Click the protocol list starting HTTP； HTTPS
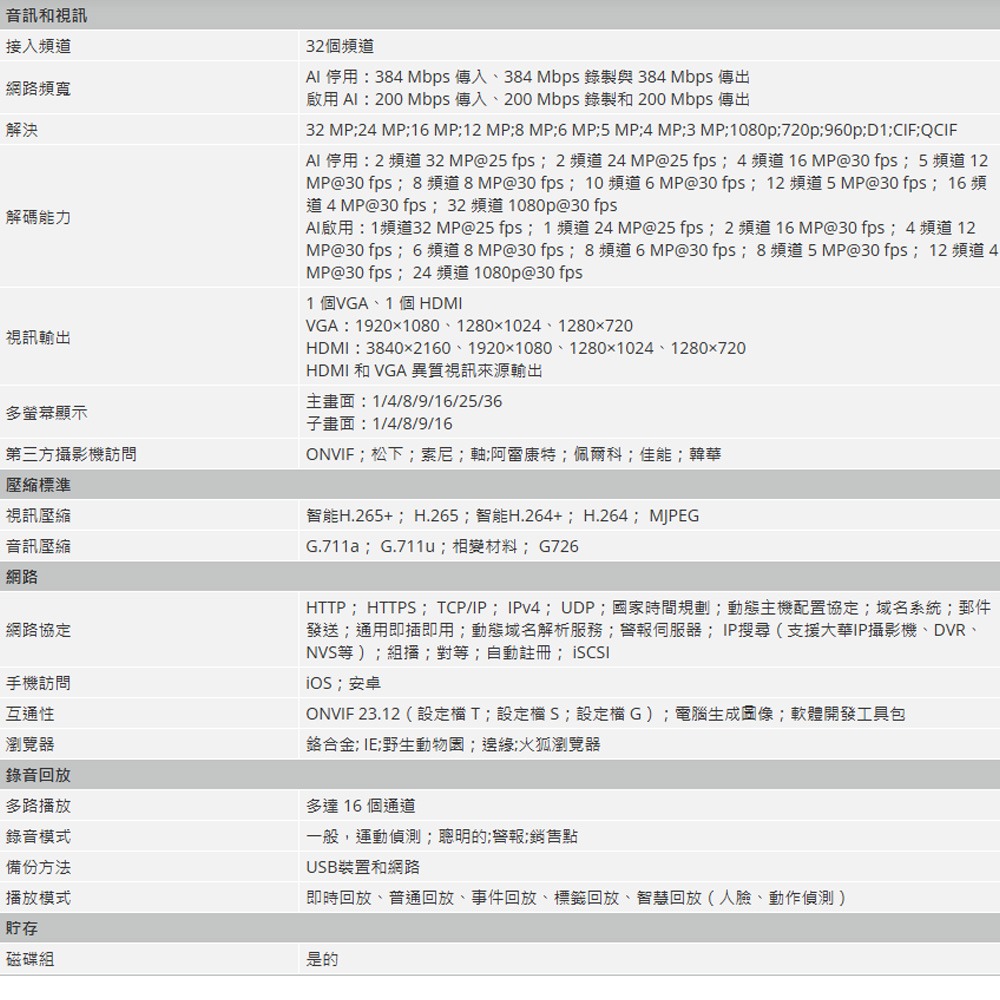Viewport: 1000px width, 1000px height. click(649, 629)
